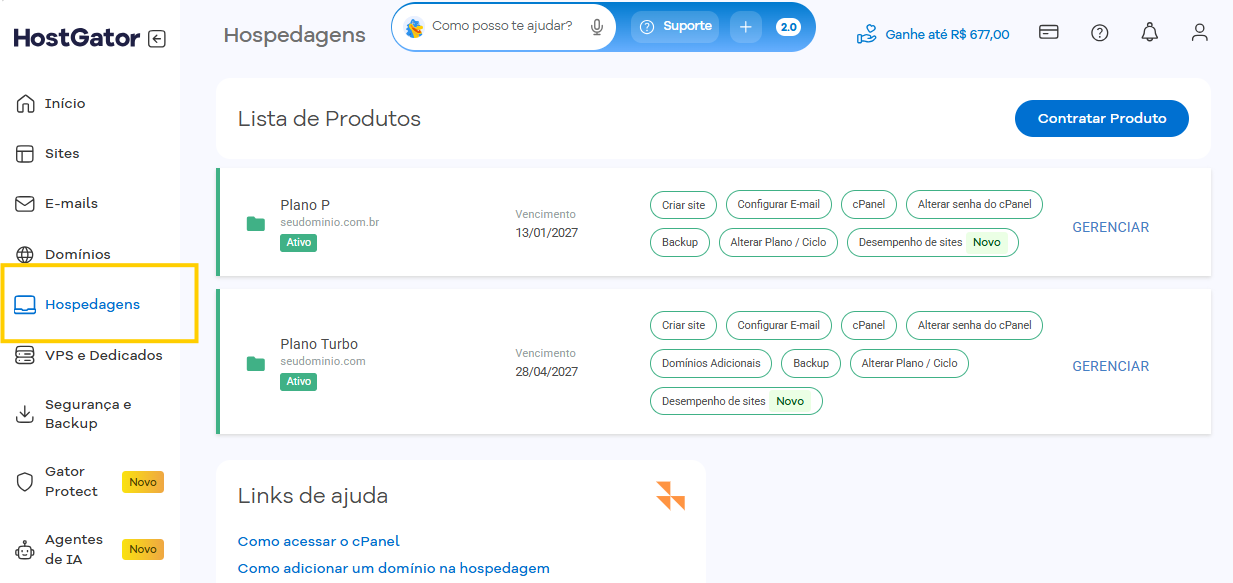Click the Suporte button

click(677, 27)
